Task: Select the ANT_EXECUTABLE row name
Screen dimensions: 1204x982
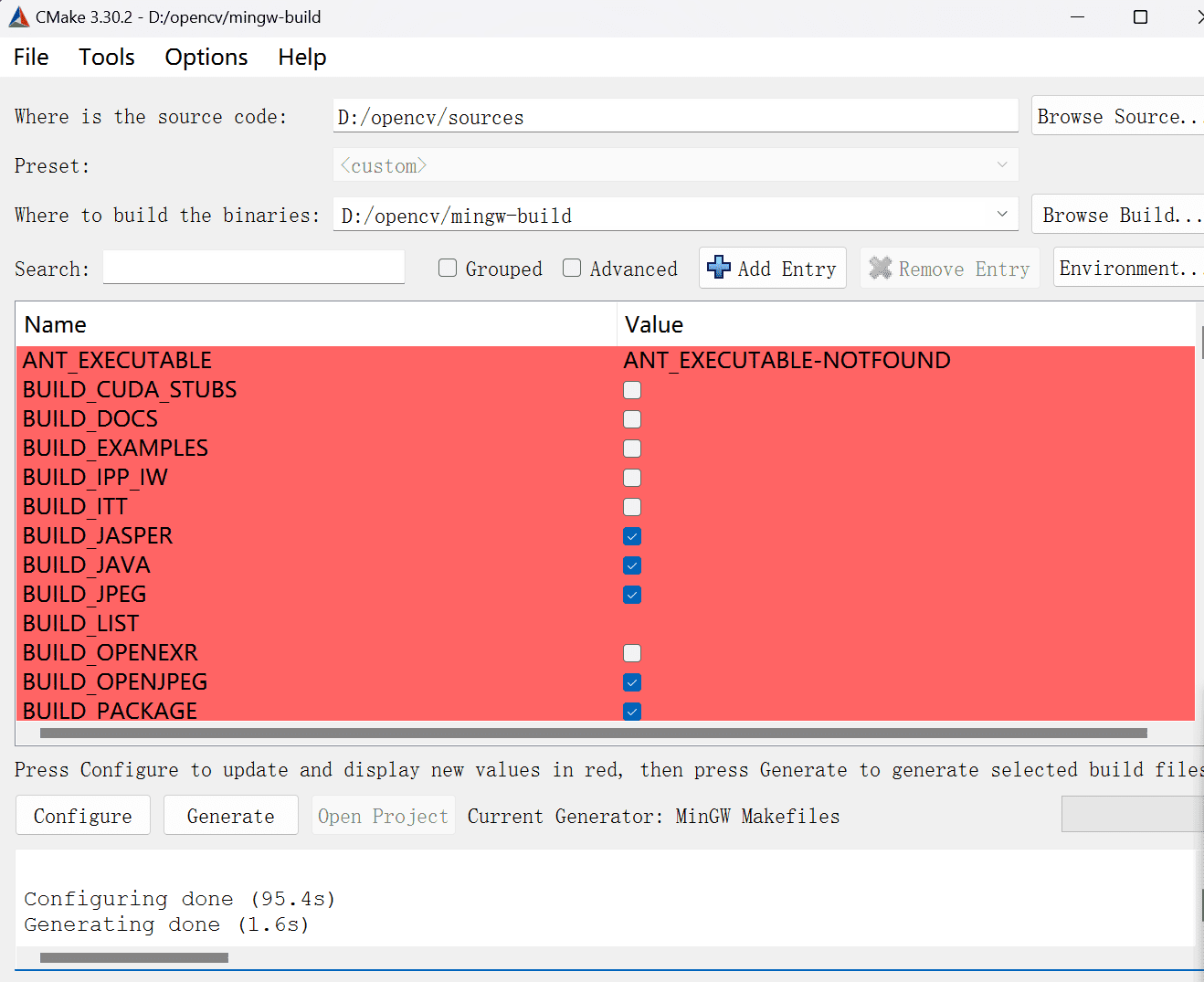Action: coord(117,361)
